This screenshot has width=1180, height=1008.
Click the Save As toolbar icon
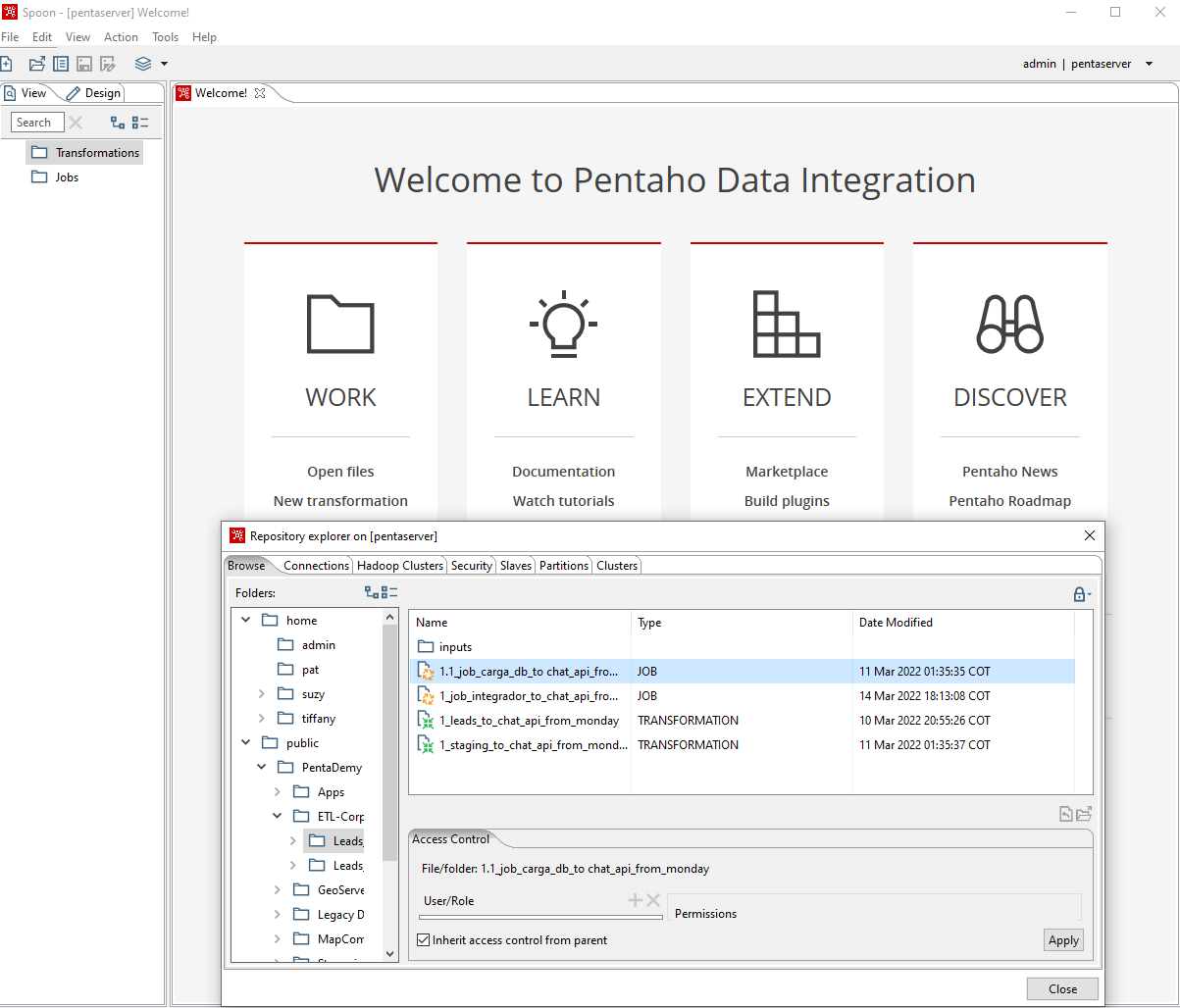(x=108, y=64)
